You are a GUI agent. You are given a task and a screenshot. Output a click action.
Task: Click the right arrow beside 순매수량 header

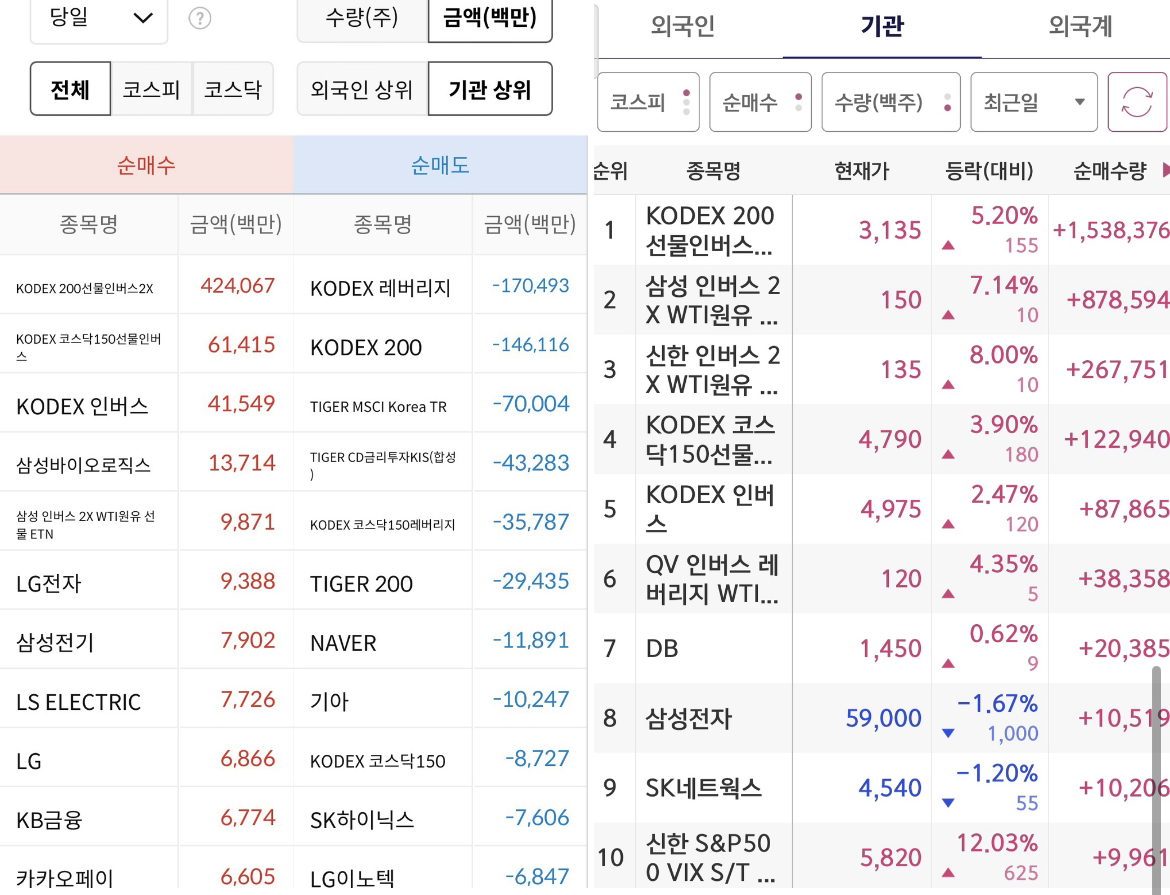tap(1166, 170)
